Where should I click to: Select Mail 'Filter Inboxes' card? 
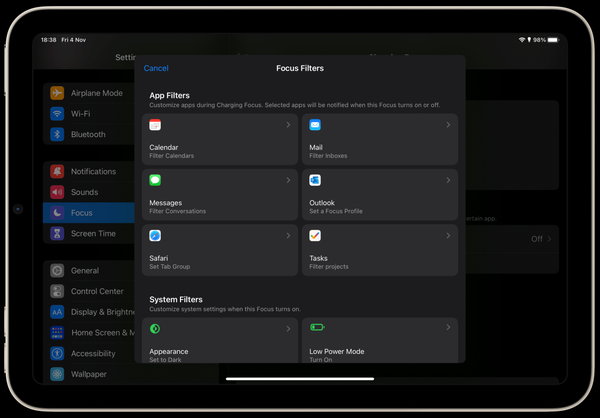click(x=380, y=139)
